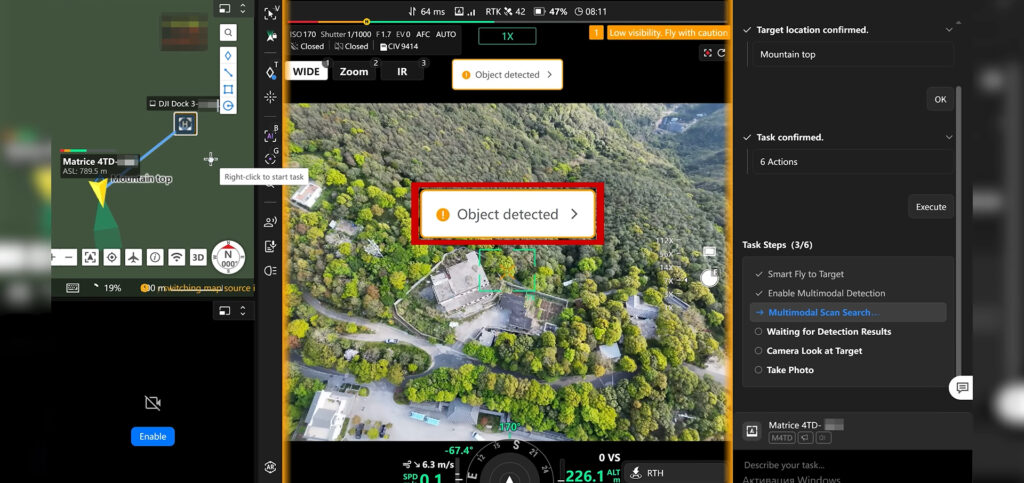Open Low visibility. Fly with caution warning
Screen dimensions: 1024x483
click(x=667, y=33)
